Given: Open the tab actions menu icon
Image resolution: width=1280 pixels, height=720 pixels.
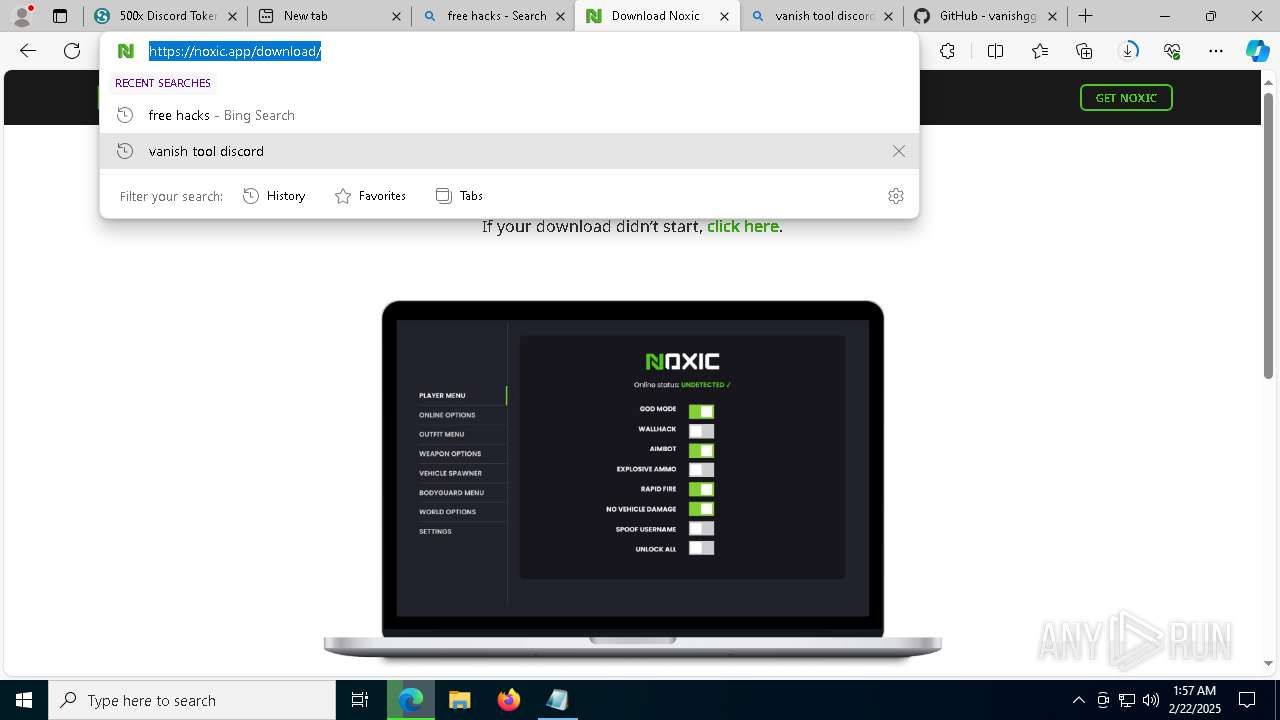Looking at the screenshot, I should (x=60, y=16).
